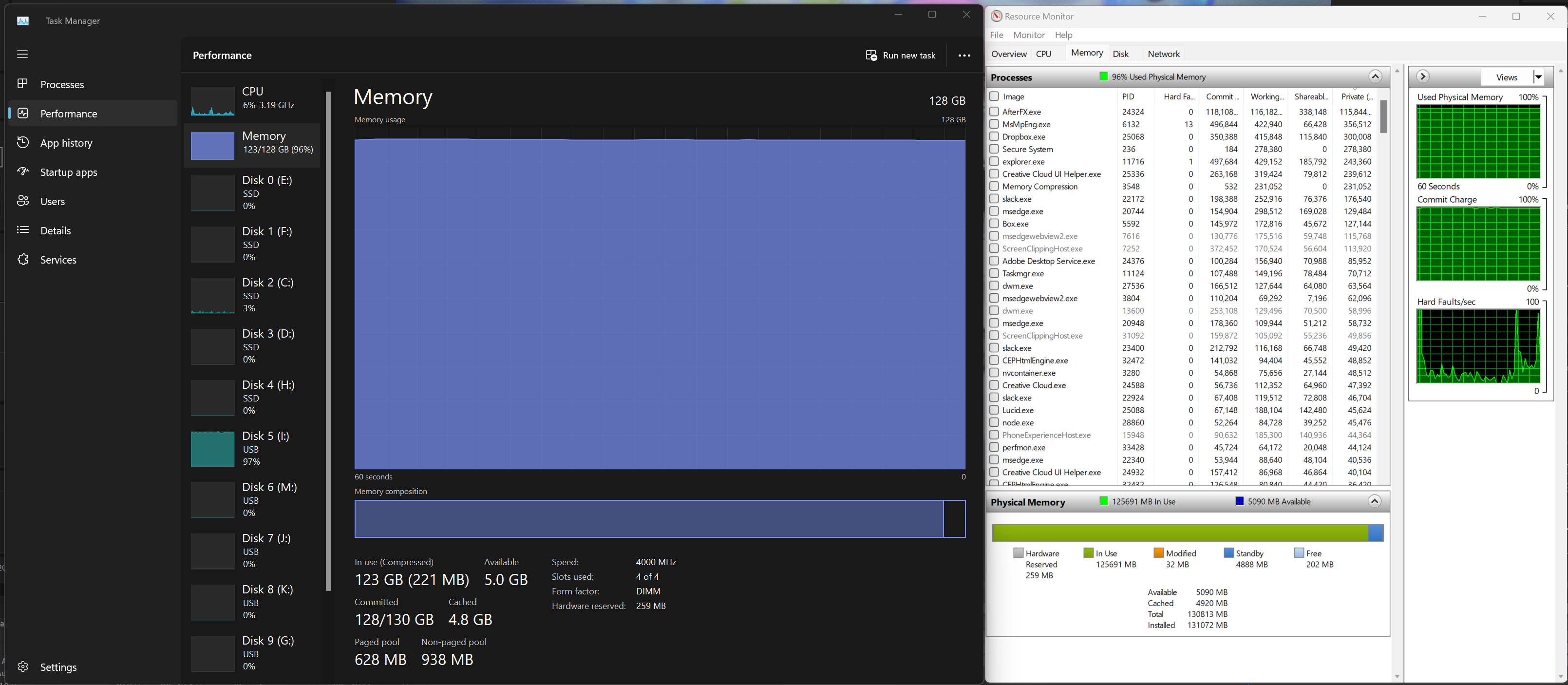The width and height of the screenshot is (1568, 685).
Task: Switch to the Disk tab
Action: 1120,54
